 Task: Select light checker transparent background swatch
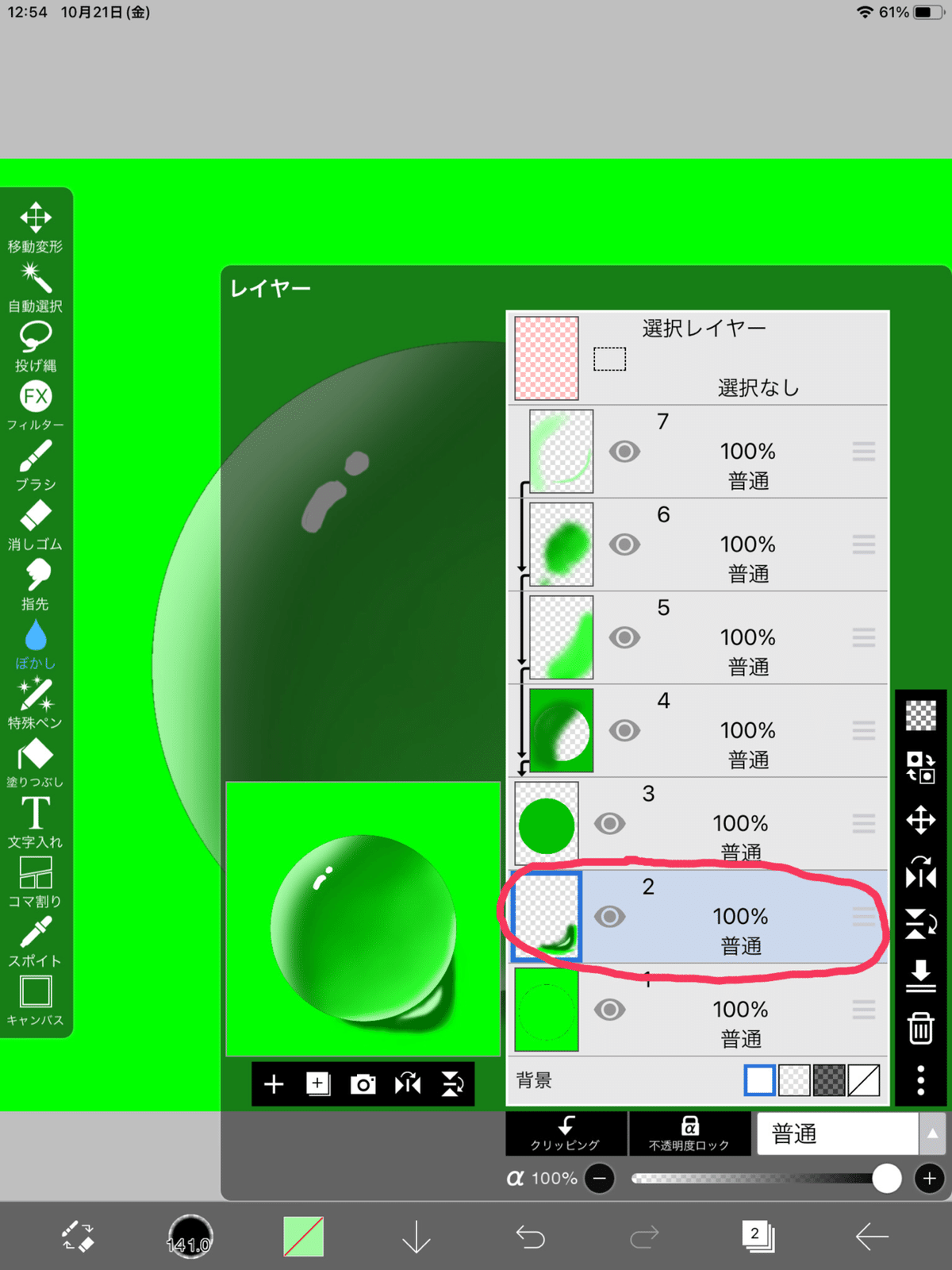pyautogui.click(x=795, y=1080)
